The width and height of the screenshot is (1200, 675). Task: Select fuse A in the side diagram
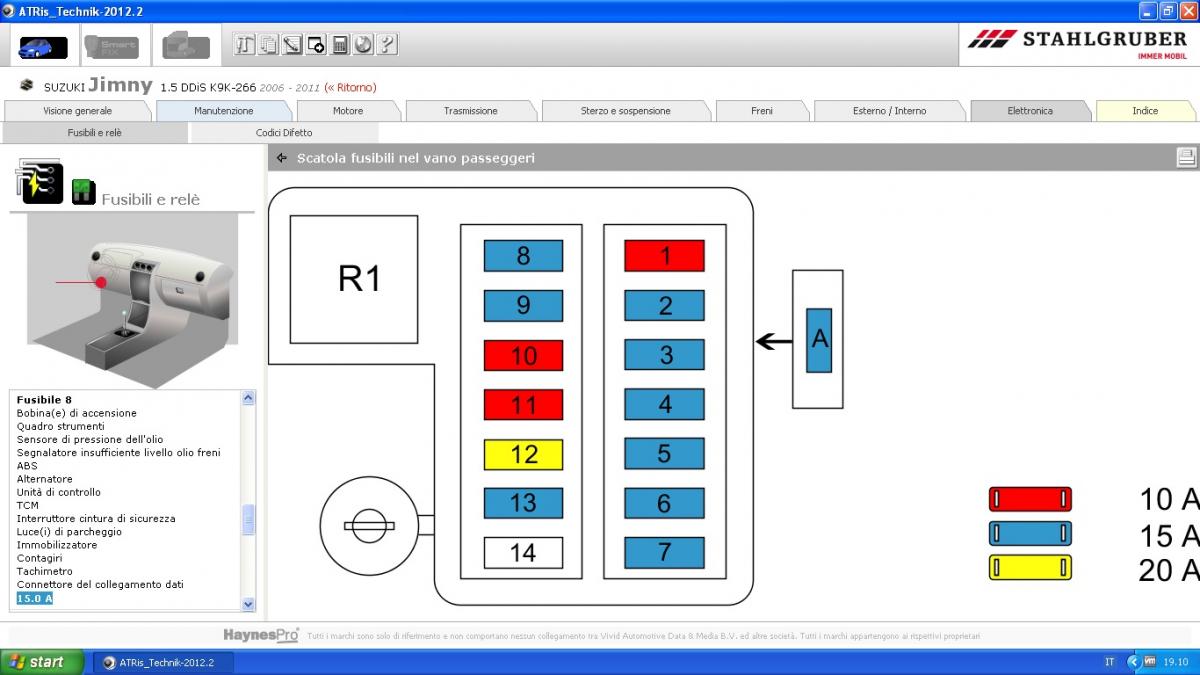click(x=819, y=340)
